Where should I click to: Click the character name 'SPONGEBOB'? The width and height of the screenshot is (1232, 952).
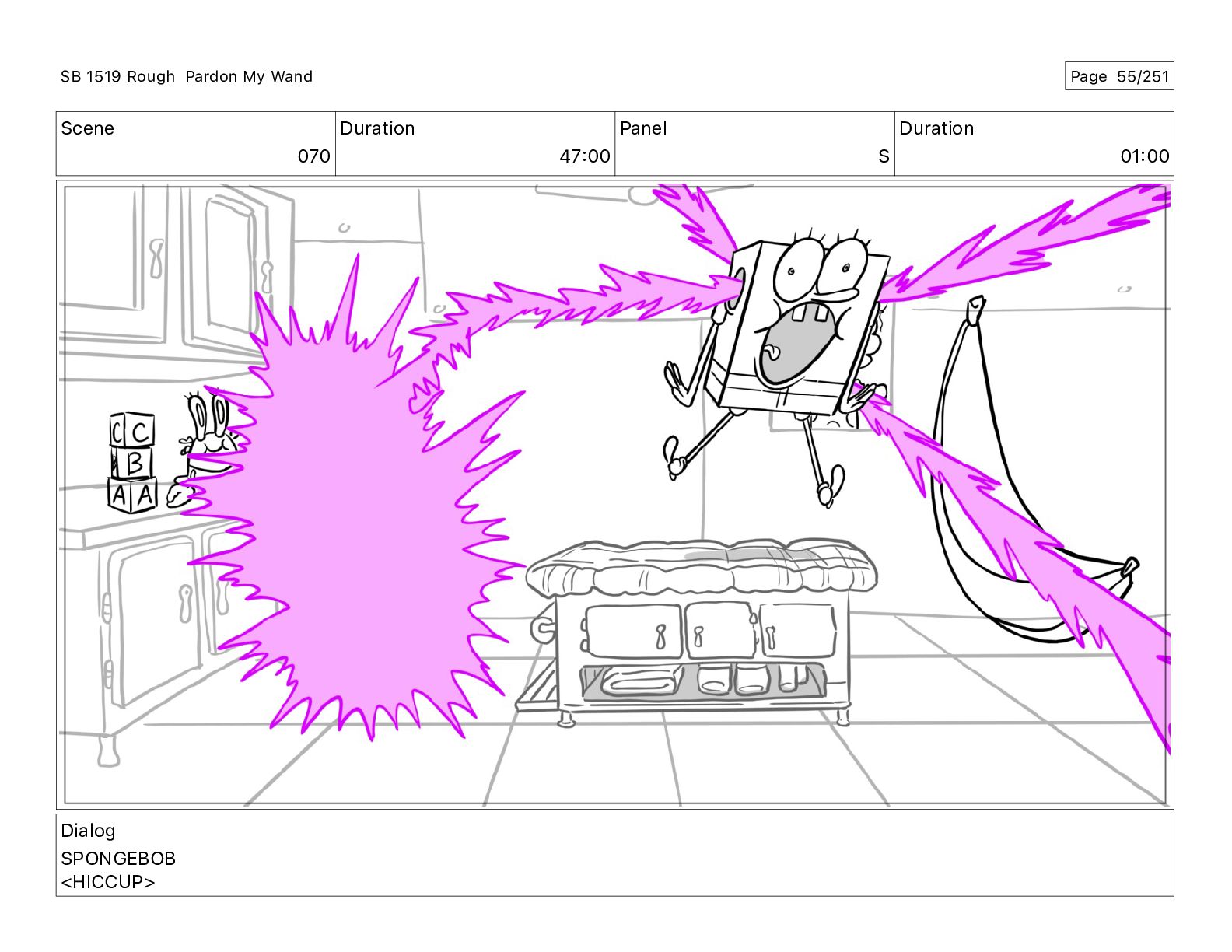pos(118,859)
